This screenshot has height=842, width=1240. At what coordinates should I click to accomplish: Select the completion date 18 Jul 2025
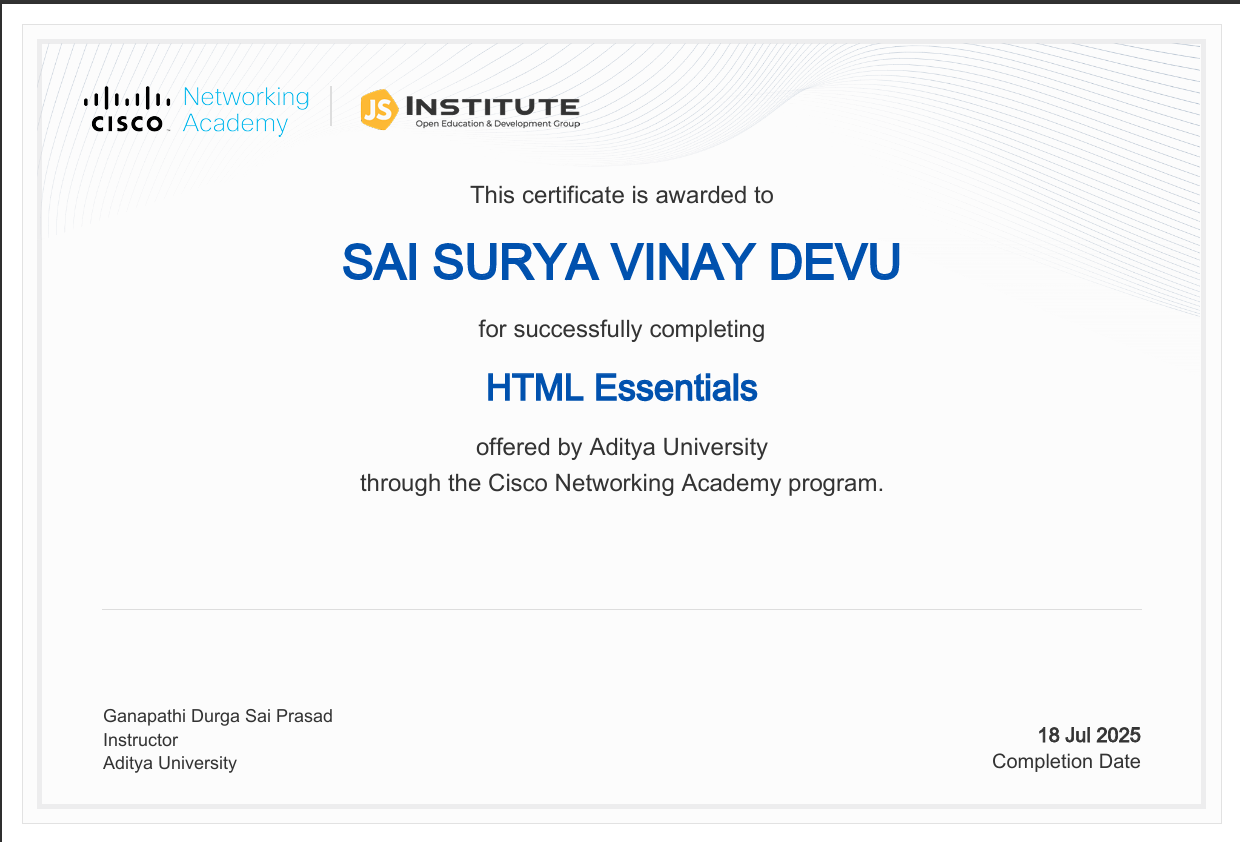(x=1089, y=735)
